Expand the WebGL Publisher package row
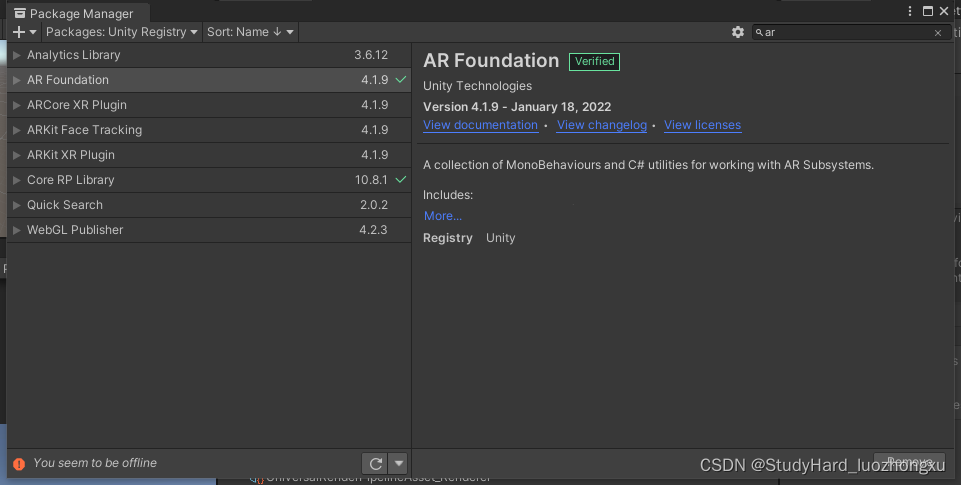The height and width of the screenshot is (485, 961). pyautogui.click(x=17, y=231)
